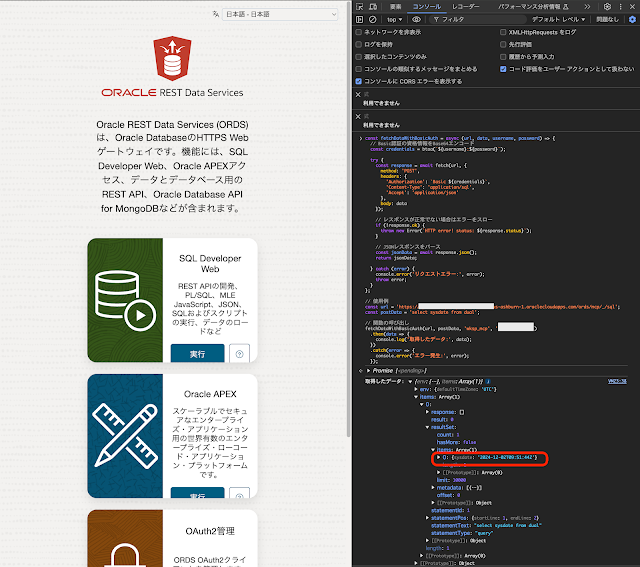Click the statementText: "select sysdate from dual" row
The height and width of the screenshot is (567, 640).
click(x=486, y=526)
